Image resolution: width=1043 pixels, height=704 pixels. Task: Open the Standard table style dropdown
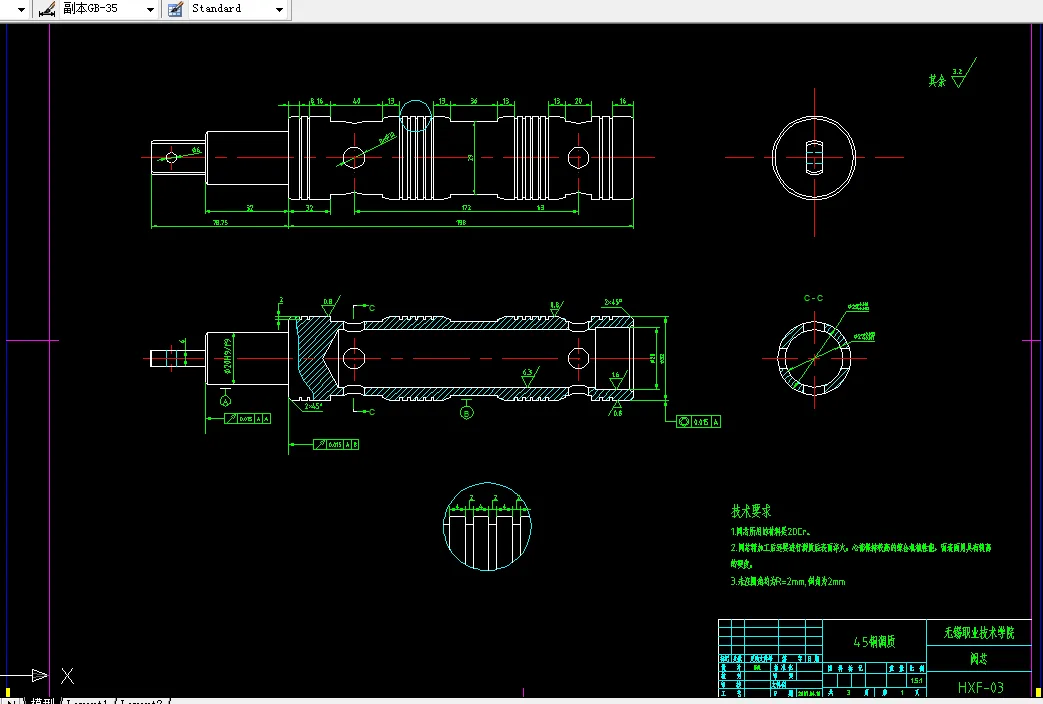pyautogui.click(x=279, y=9)
